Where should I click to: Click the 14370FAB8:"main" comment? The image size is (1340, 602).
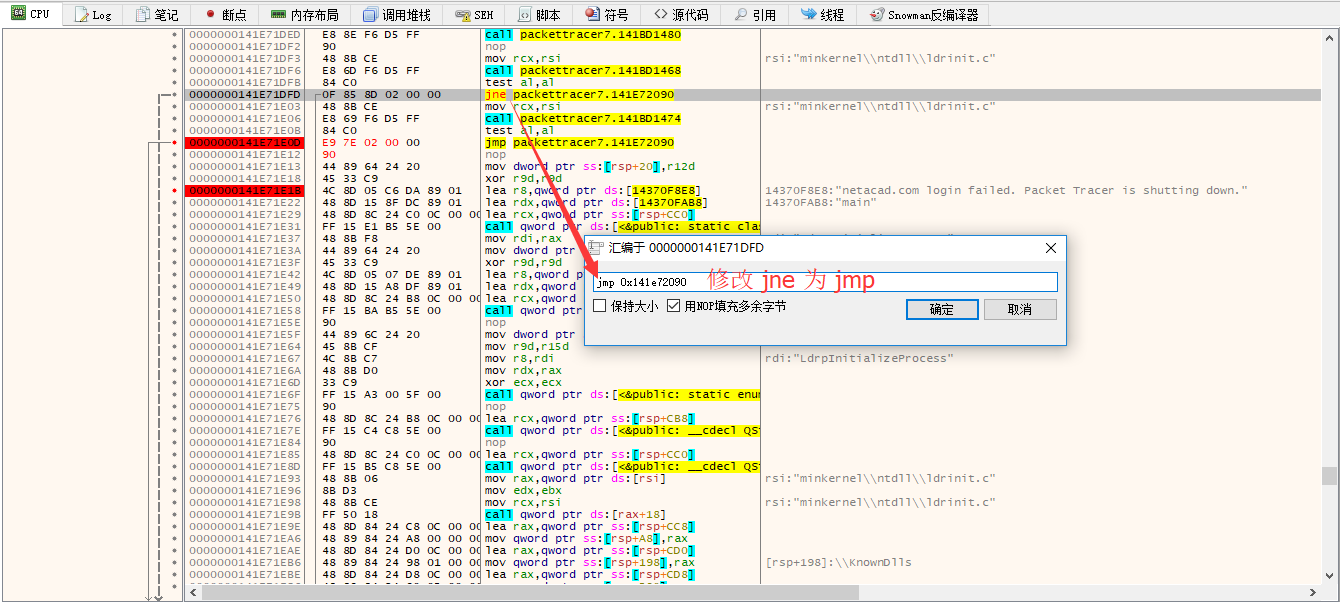pyautogui.click(x=821, y=203)
